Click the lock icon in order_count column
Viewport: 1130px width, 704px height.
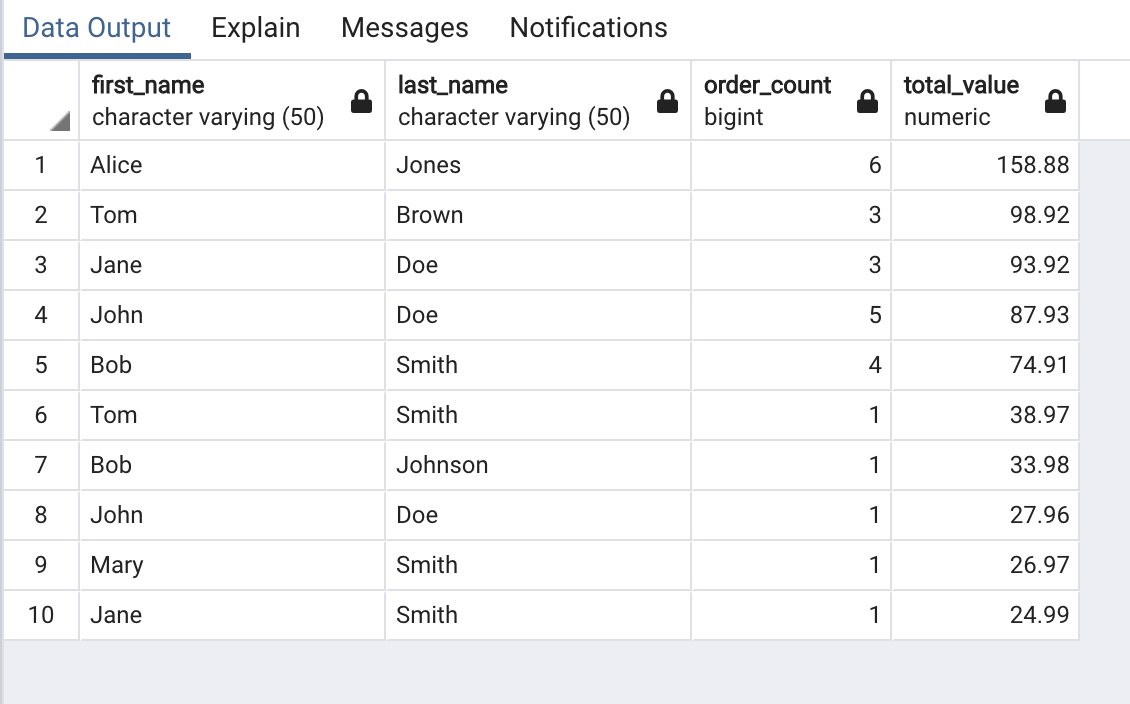click(867, 102)
